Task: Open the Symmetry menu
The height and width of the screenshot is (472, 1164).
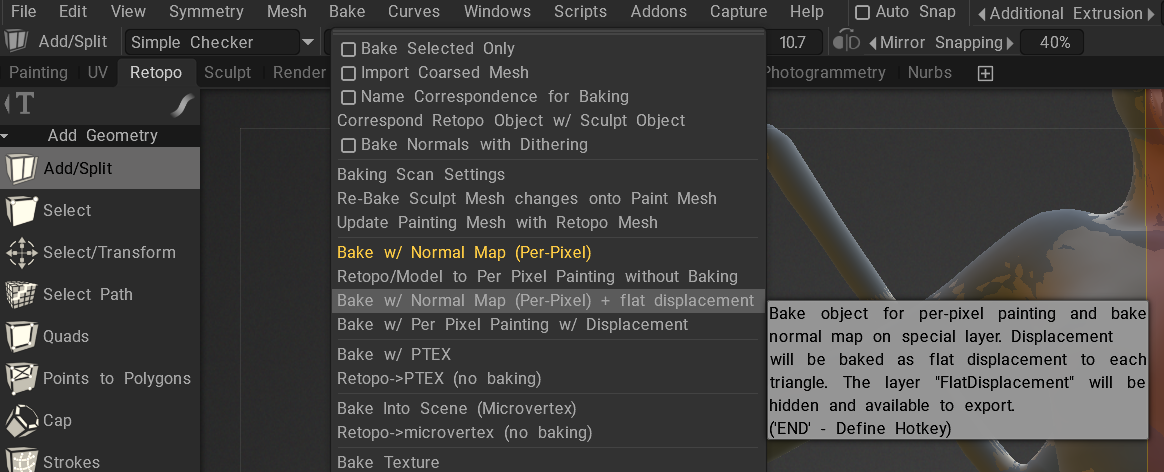Action: click(206, 12)
